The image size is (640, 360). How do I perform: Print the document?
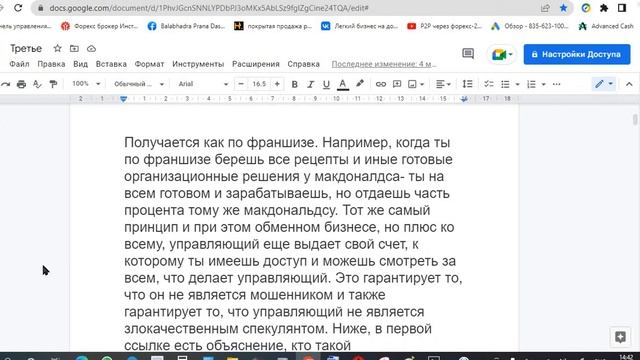[21, 84]
